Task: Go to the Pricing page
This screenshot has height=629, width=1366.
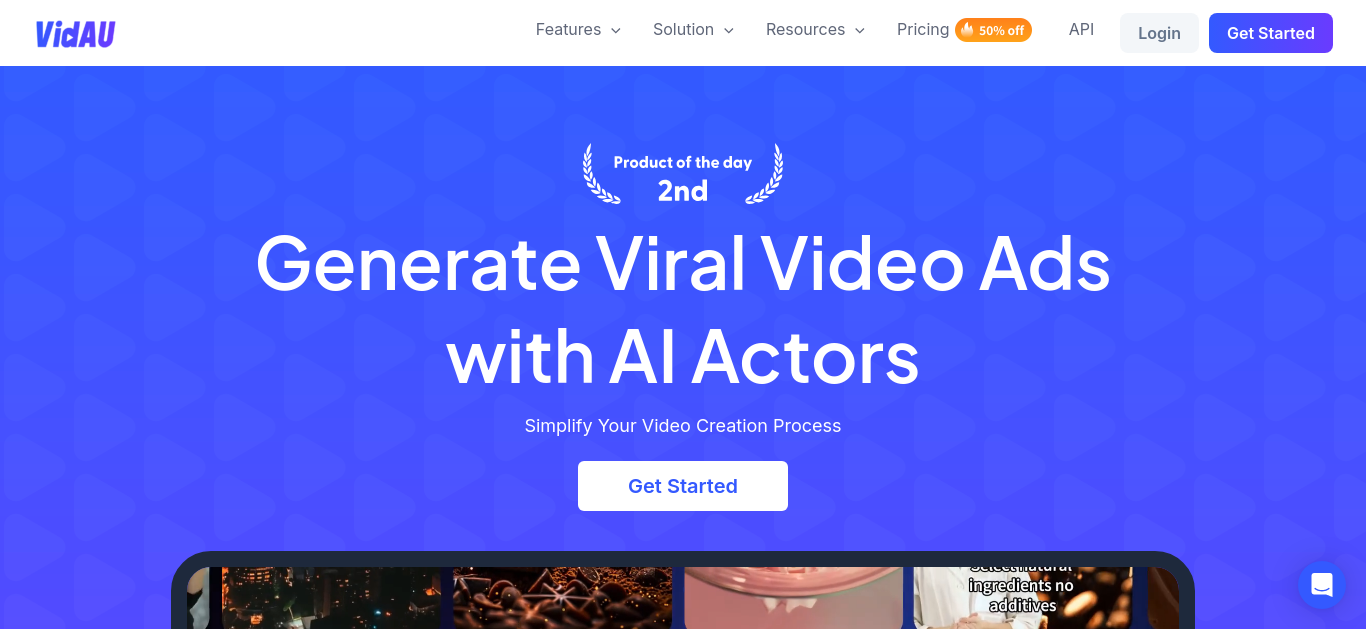Action: (x=923, y=30)
